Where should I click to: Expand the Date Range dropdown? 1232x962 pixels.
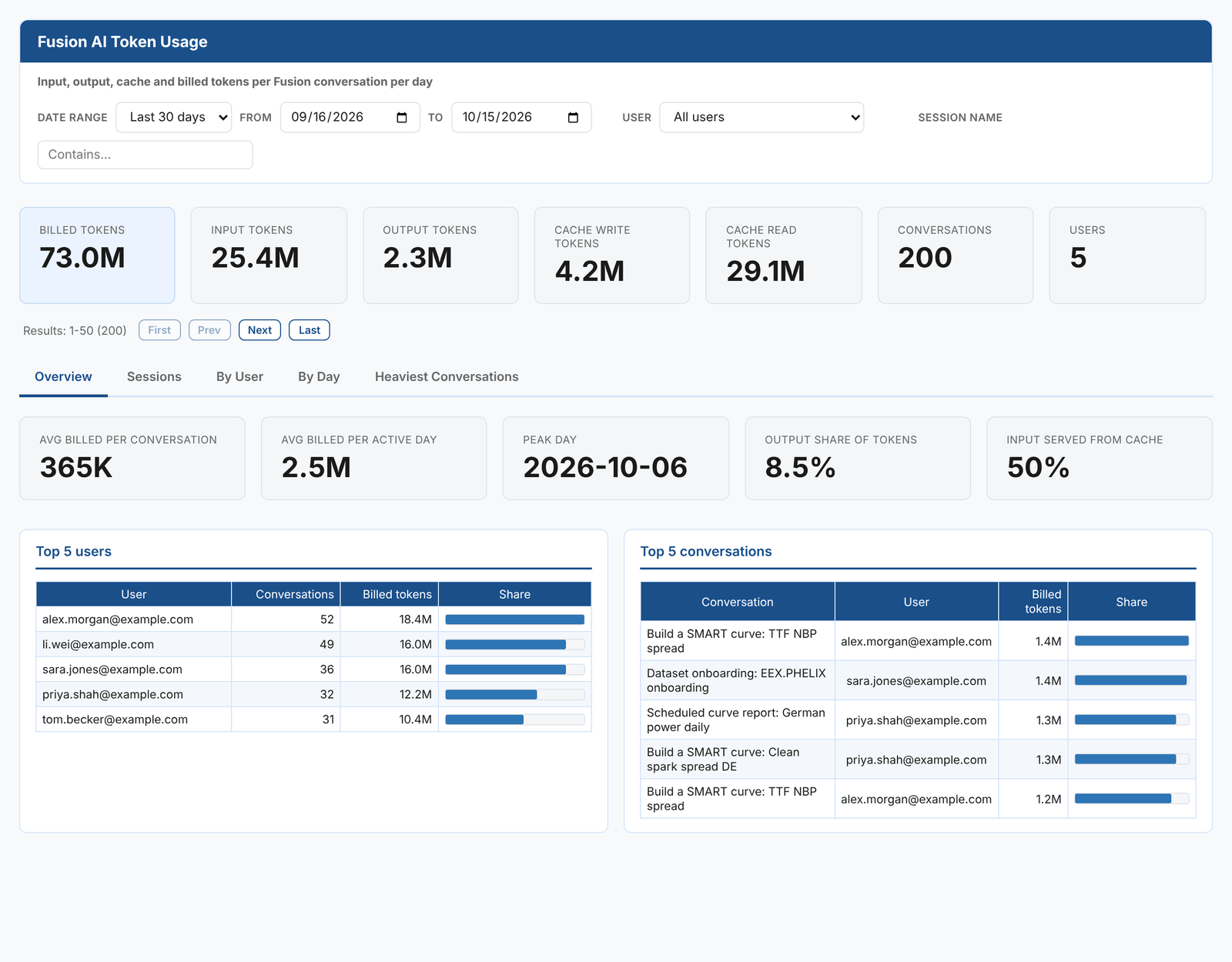173,118
